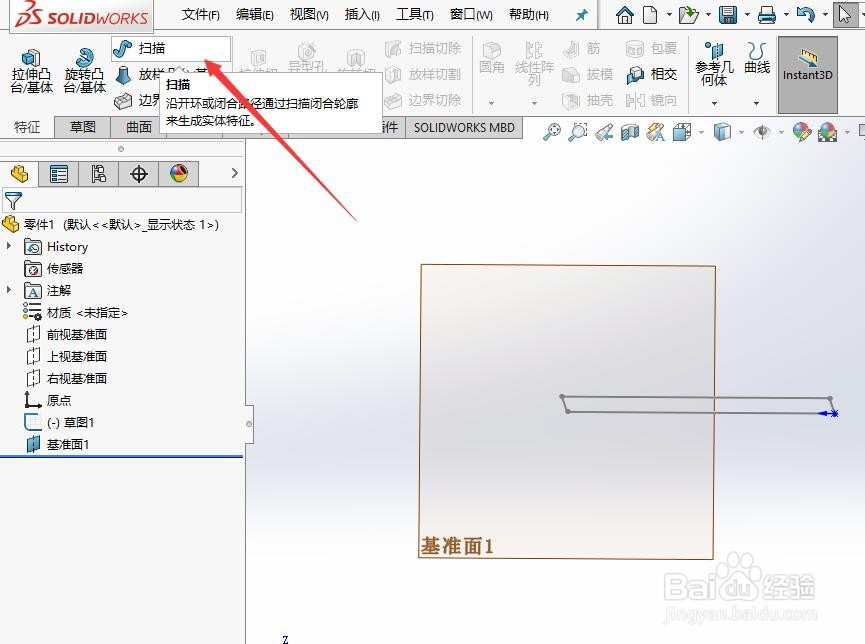Open the FeatureManager design tree tab
The height and width of the screenshot is (644, 865).
[x=19, y=174]
